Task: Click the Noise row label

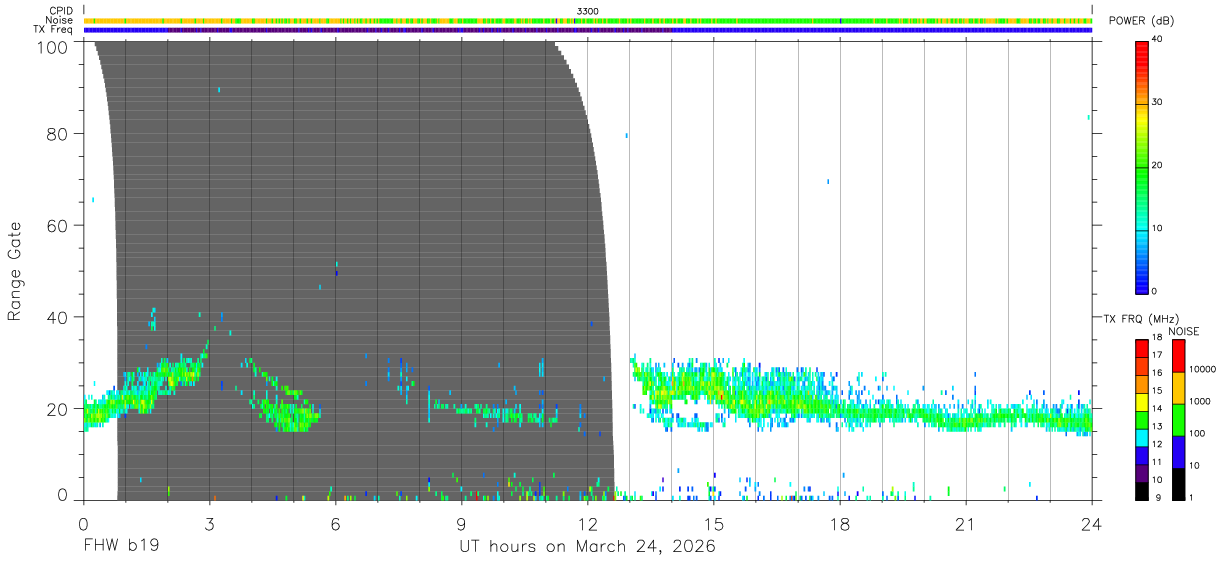Action: (60, 20)
